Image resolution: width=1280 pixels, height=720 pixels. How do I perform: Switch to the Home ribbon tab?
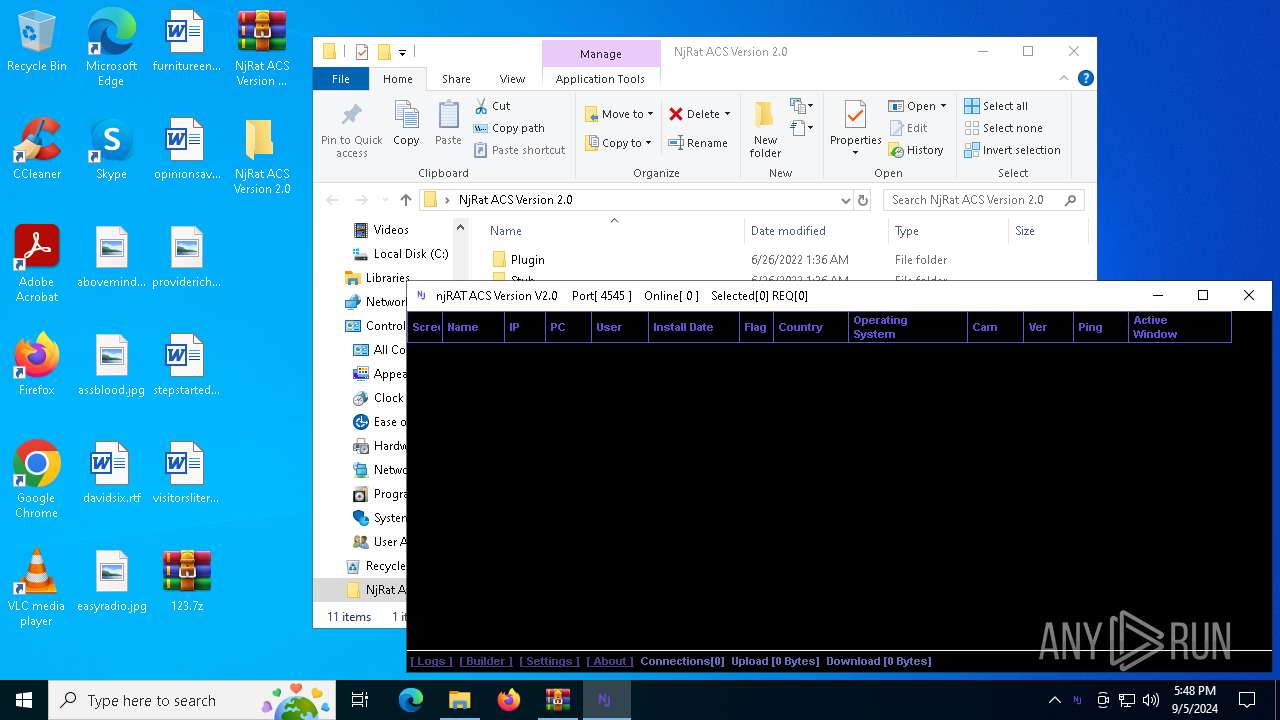tap(398, 79)
